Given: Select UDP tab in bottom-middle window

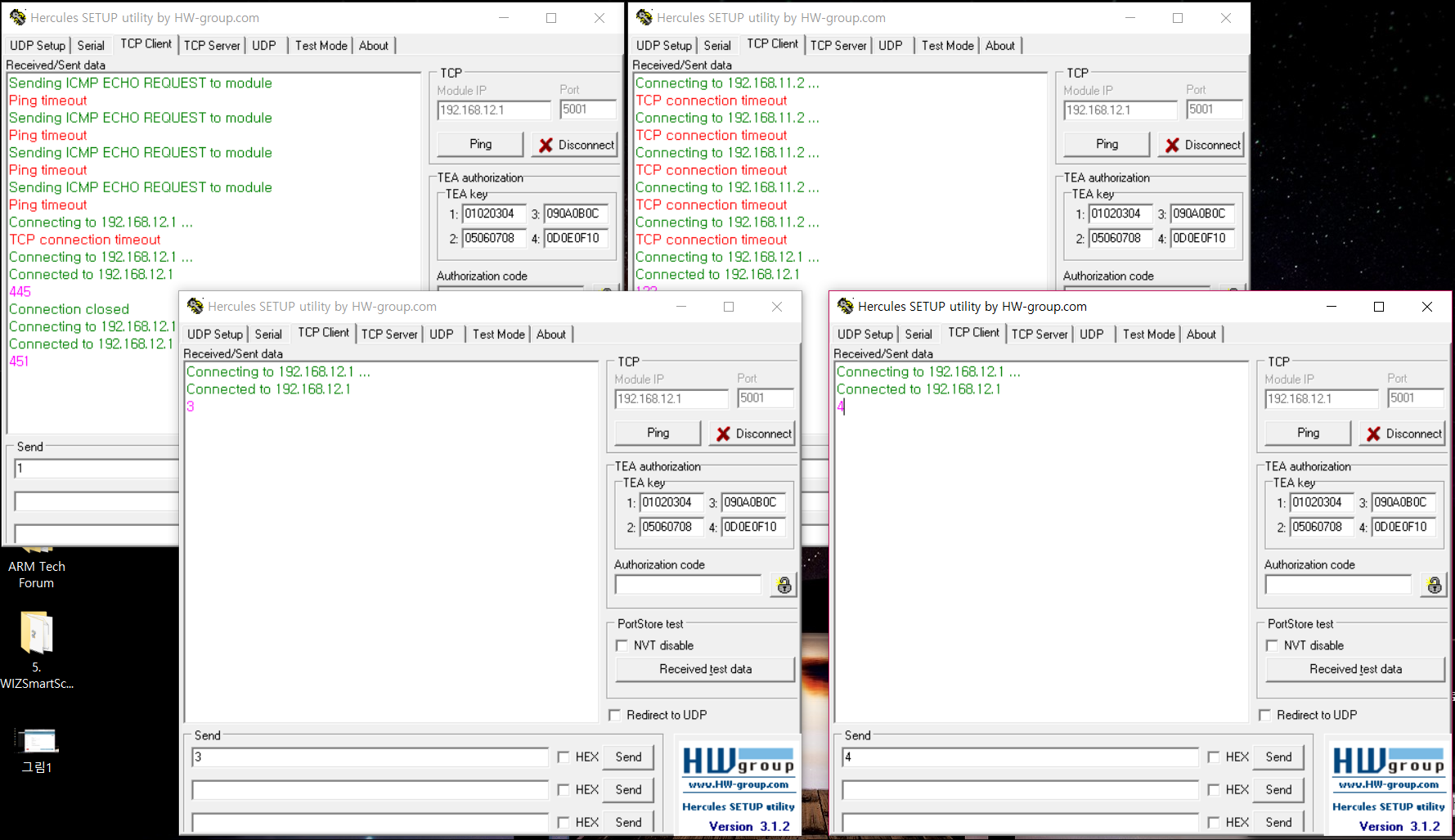Looking at the screenshot, I should click(x=442, y=334).
